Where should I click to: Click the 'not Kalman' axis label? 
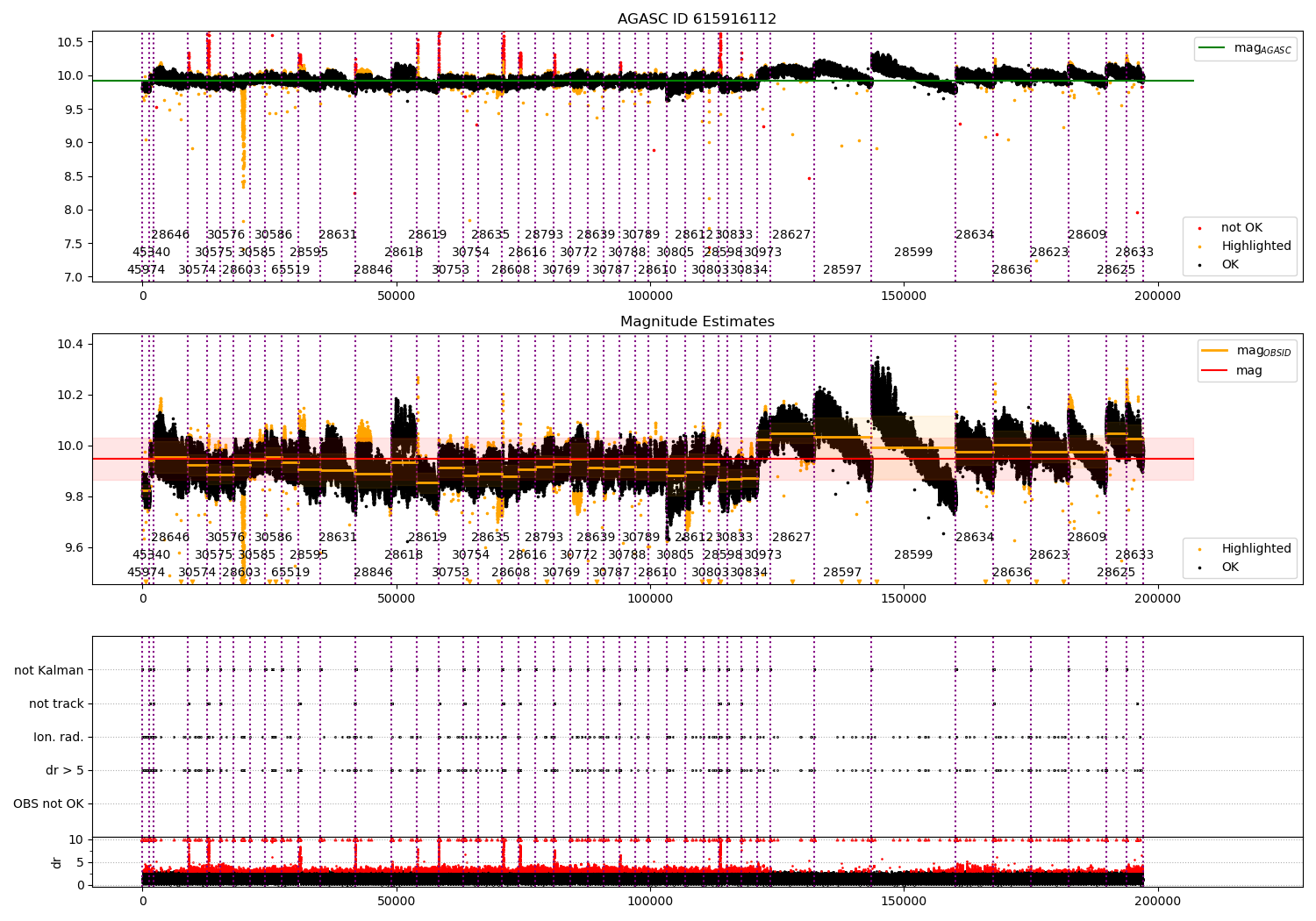coord(49,671)
